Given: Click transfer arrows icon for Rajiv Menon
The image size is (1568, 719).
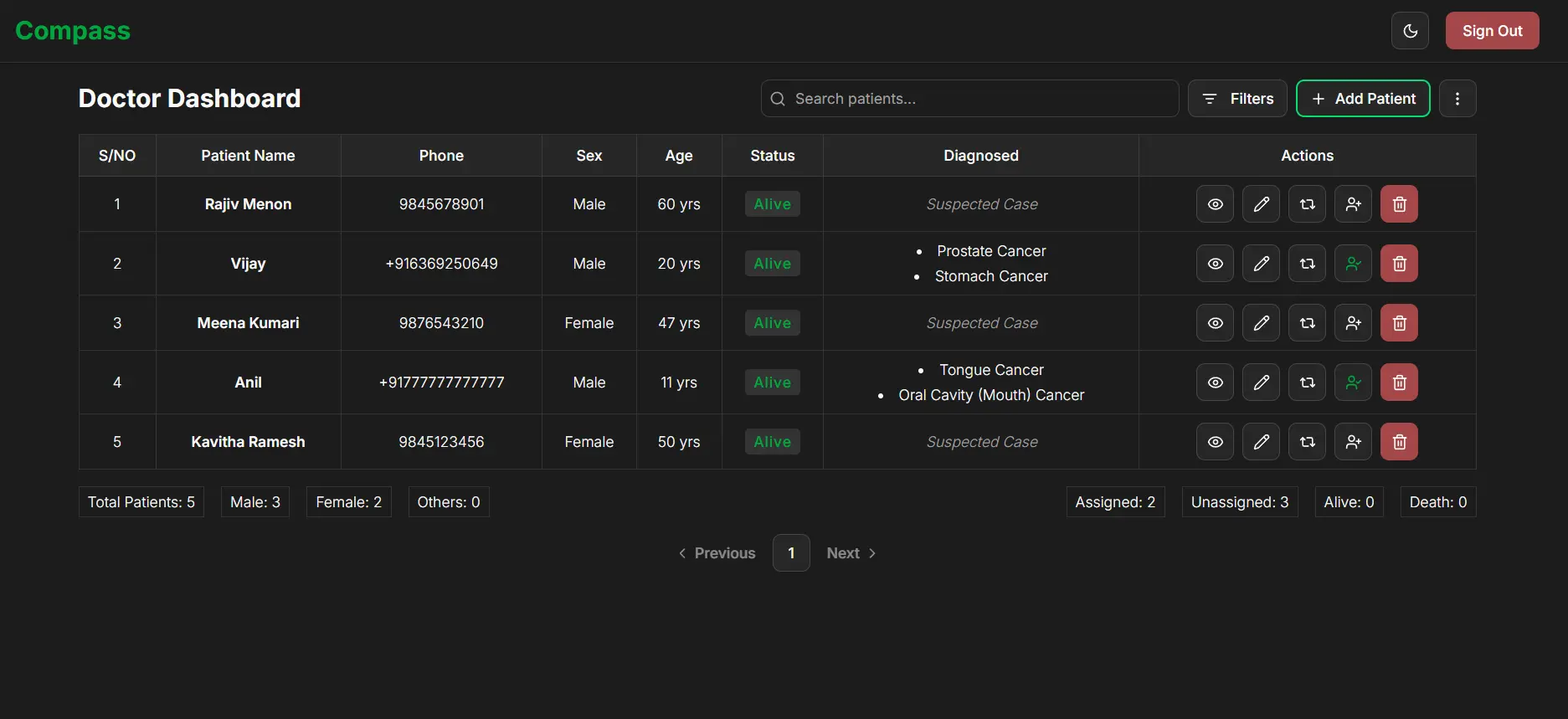Looking at the screenshot, I should (1307, 204).
